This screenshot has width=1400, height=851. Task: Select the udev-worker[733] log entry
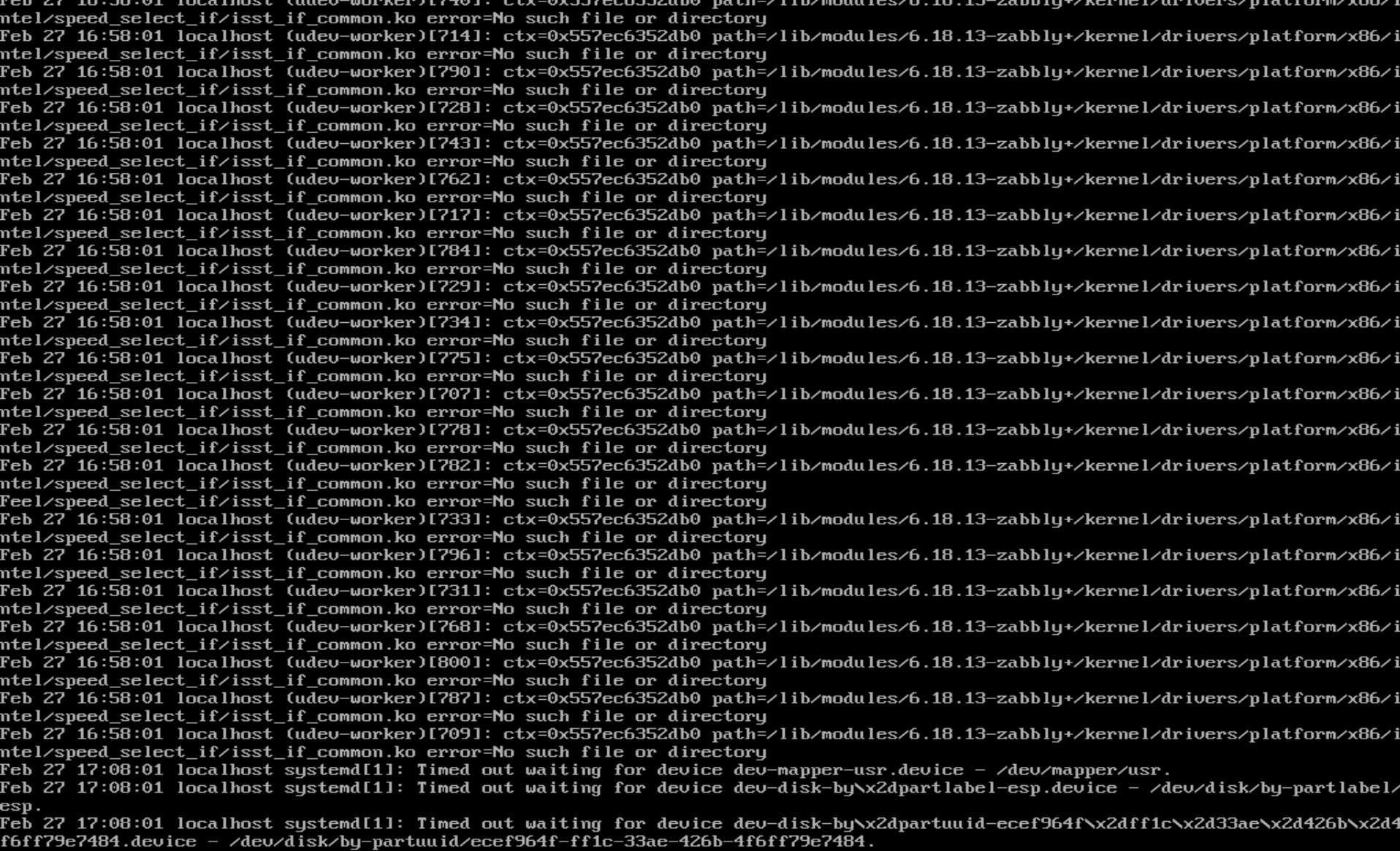point(700,528)
